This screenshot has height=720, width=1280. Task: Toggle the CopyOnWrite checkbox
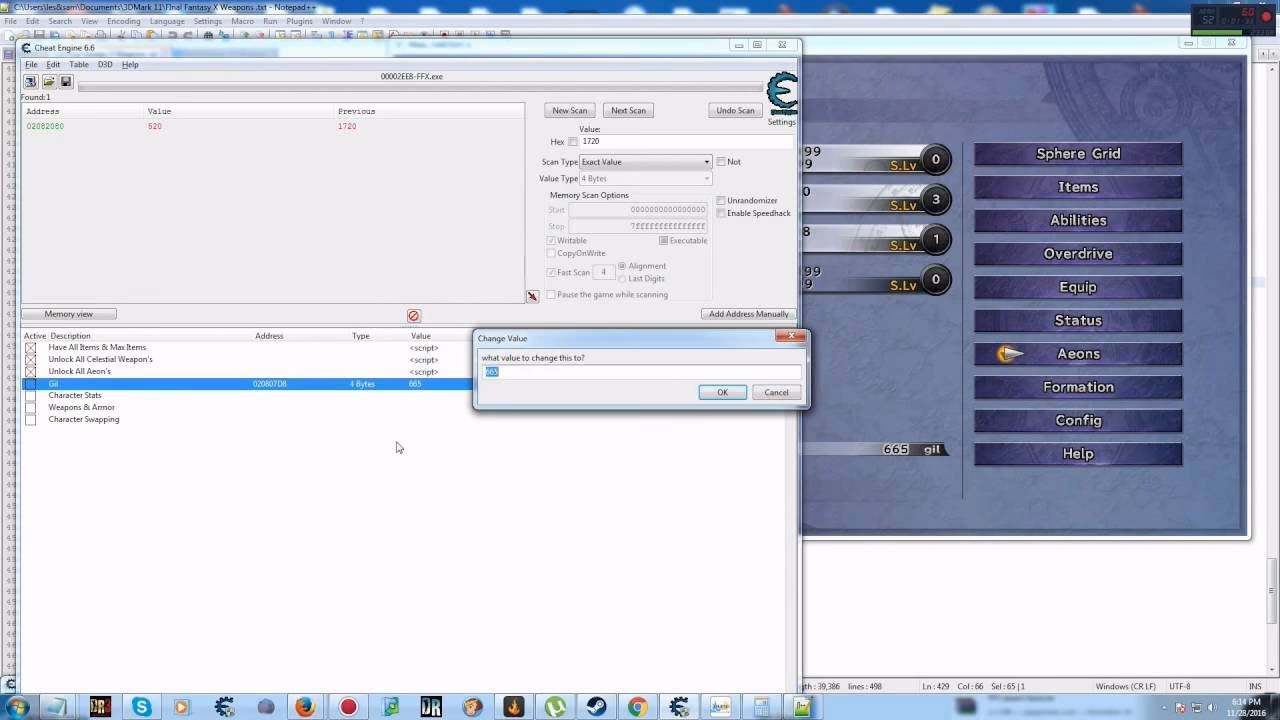click(x=551, y=254)
